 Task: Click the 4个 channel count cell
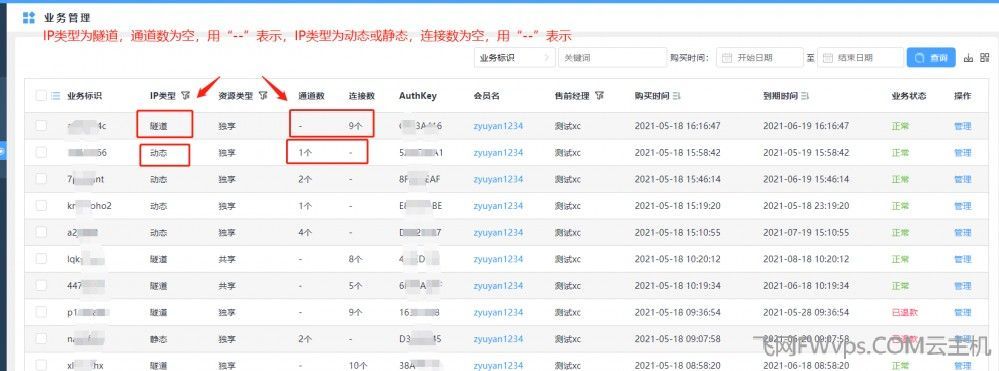(x=305, y=233)
